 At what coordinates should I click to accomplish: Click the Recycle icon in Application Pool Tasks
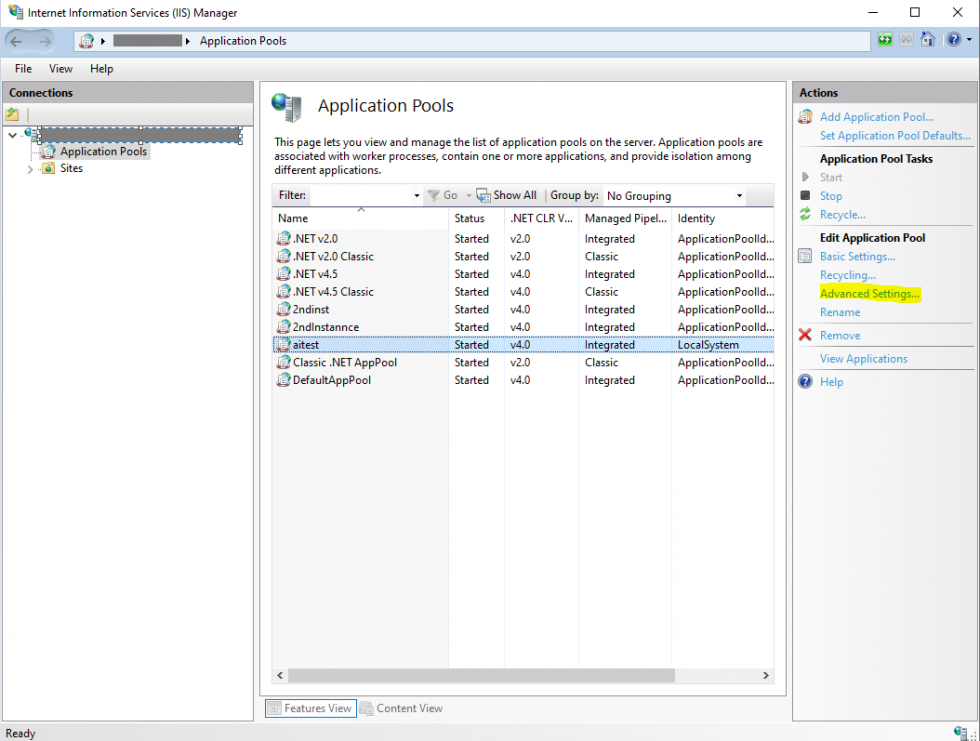(x=806, y=214)
